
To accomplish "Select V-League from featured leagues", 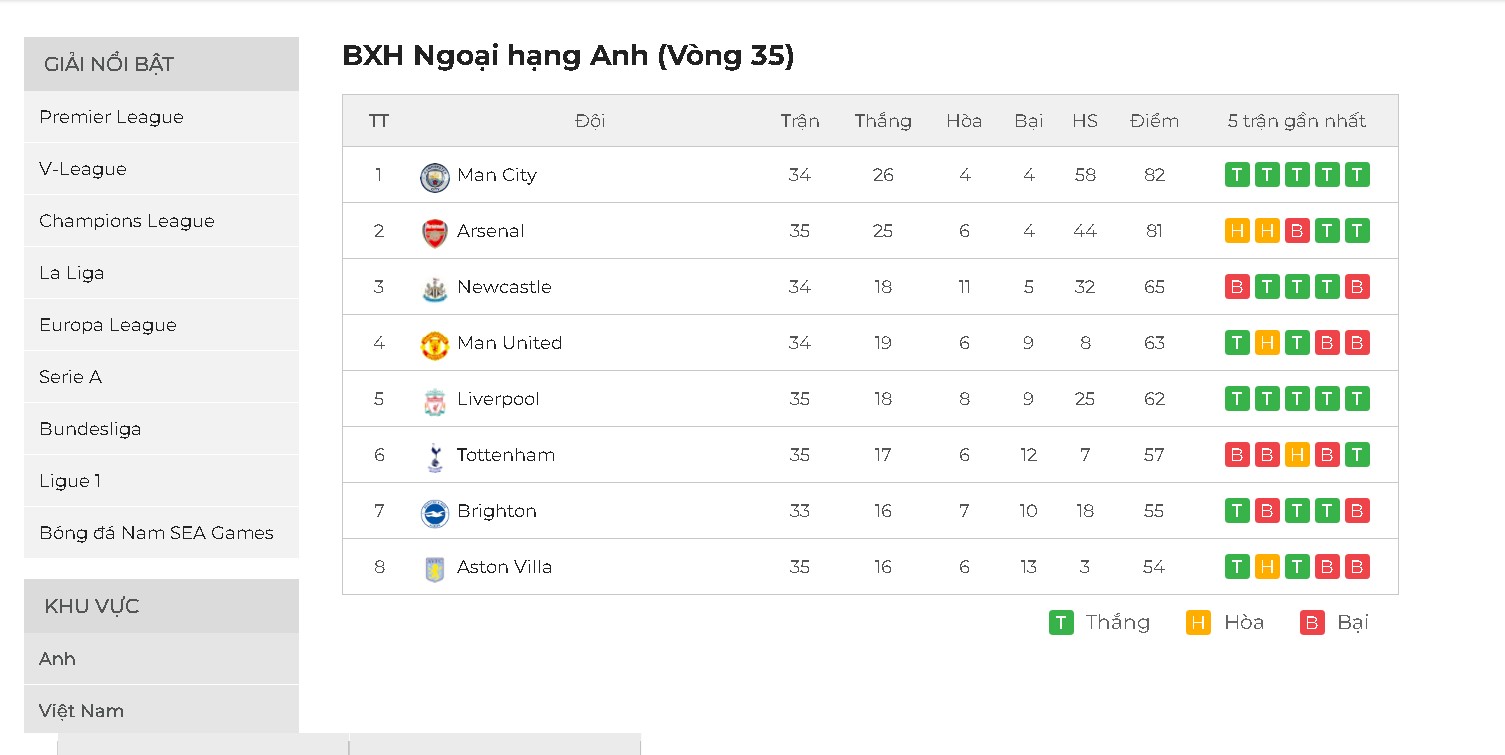I will point(83,169).
